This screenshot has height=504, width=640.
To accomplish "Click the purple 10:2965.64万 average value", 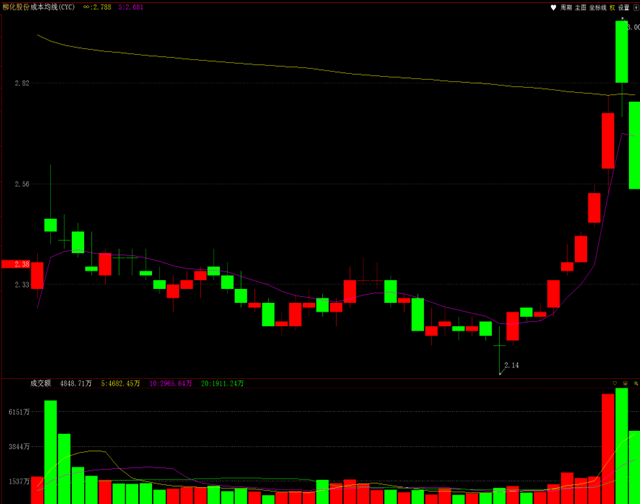I will pos(171,383).
